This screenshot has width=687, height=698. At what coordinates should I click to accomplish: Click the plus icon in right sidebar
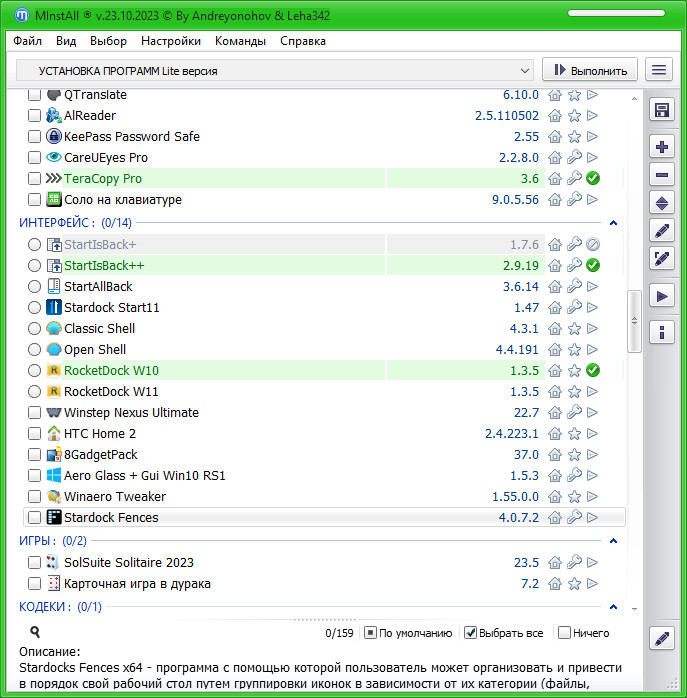(x=661, y=147)
